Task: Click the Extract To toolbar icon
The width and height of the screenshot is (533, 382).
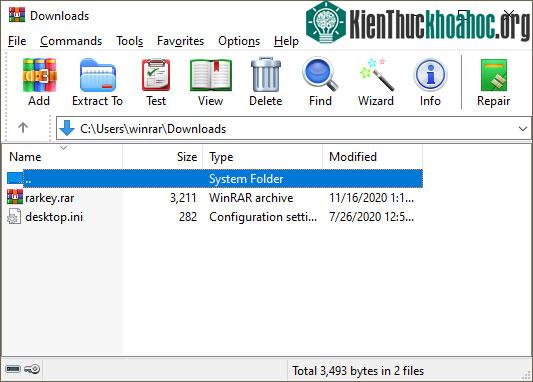Action: [98, 75]
